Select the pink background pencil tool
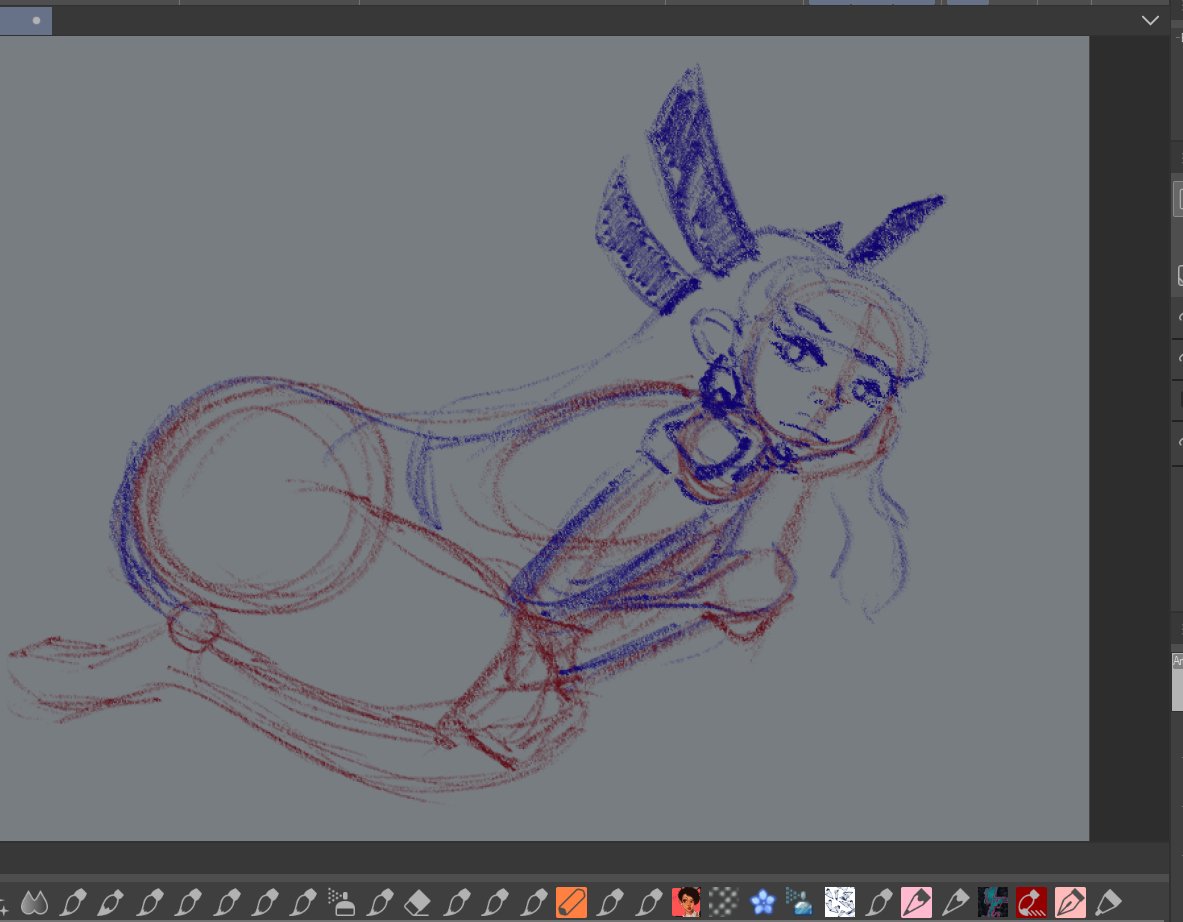The image size is (1183, 922). [x=916, y=902]
